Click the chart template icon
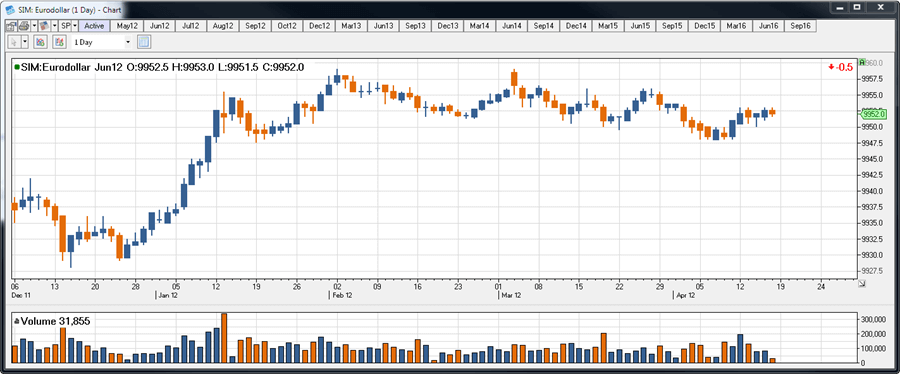 pyautogui.click(x=44, y=26)
